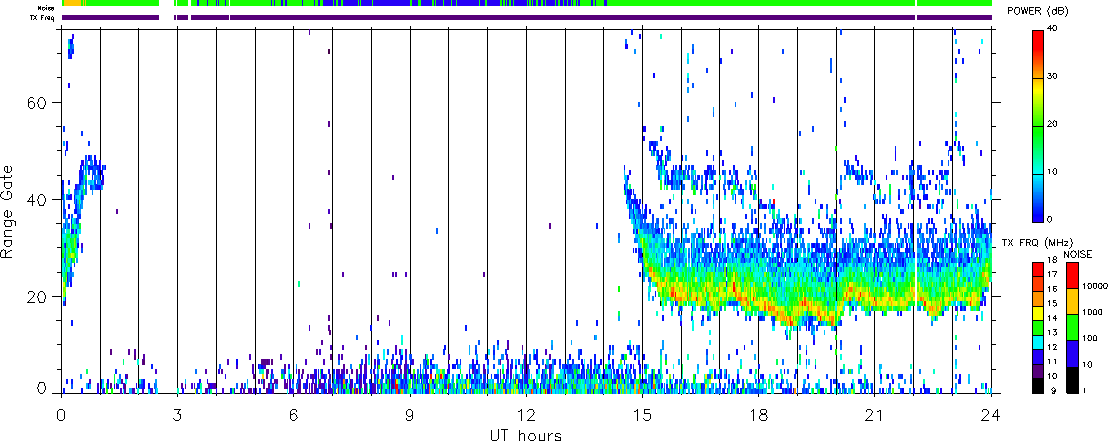Click the '1' label on NOISE scale

coord(1085,390)
